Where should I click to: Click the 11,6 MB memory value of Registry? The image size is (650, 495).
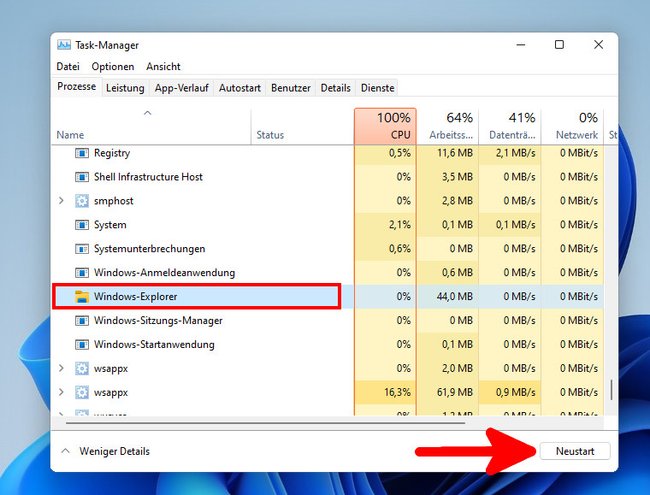point(455,153)
